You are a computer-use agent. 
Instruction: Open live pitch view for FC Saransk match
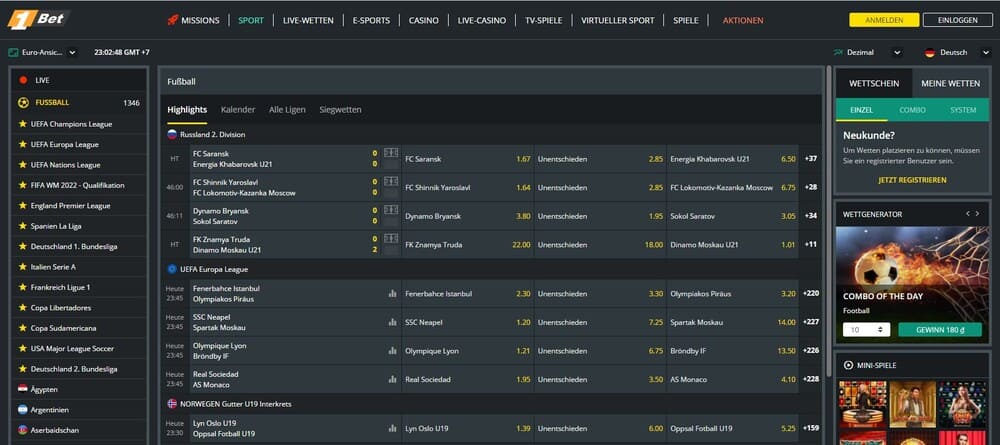tap(391, 153)
